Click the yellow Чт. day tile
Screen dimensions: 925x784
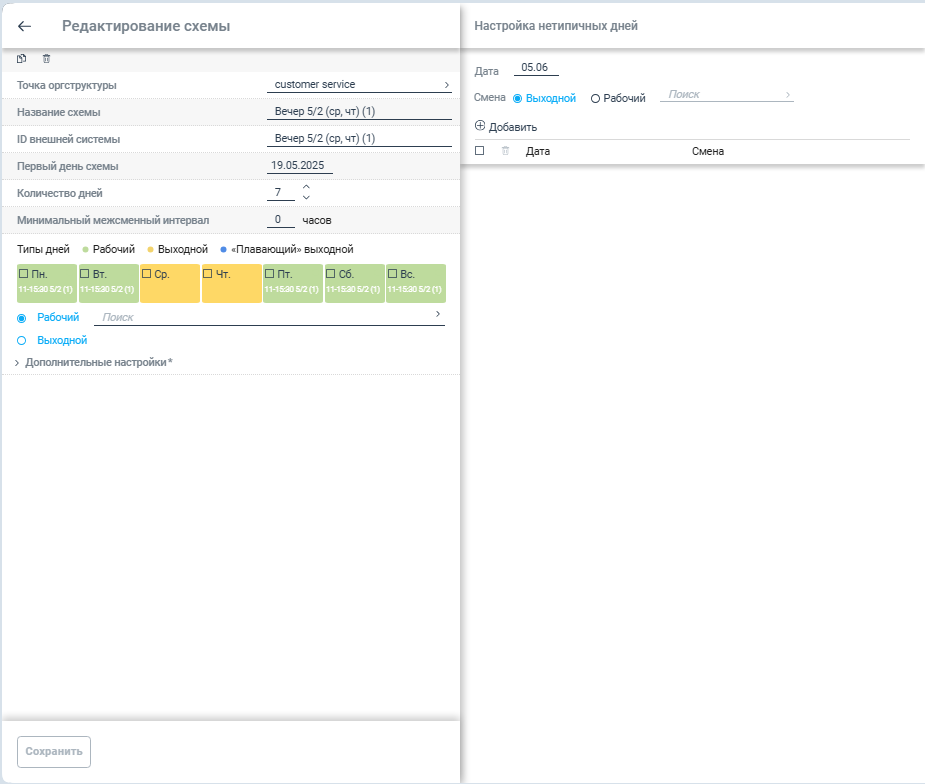point(232,284)
